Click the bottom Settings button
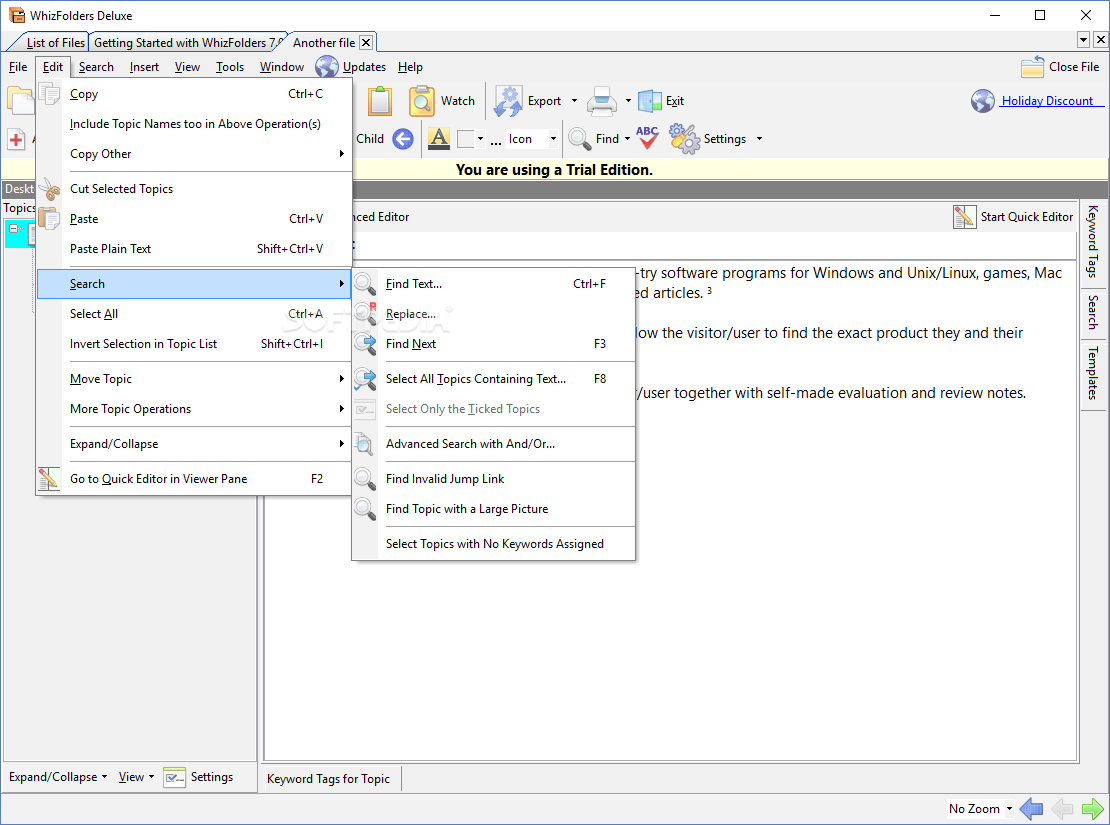 (198, 777)
